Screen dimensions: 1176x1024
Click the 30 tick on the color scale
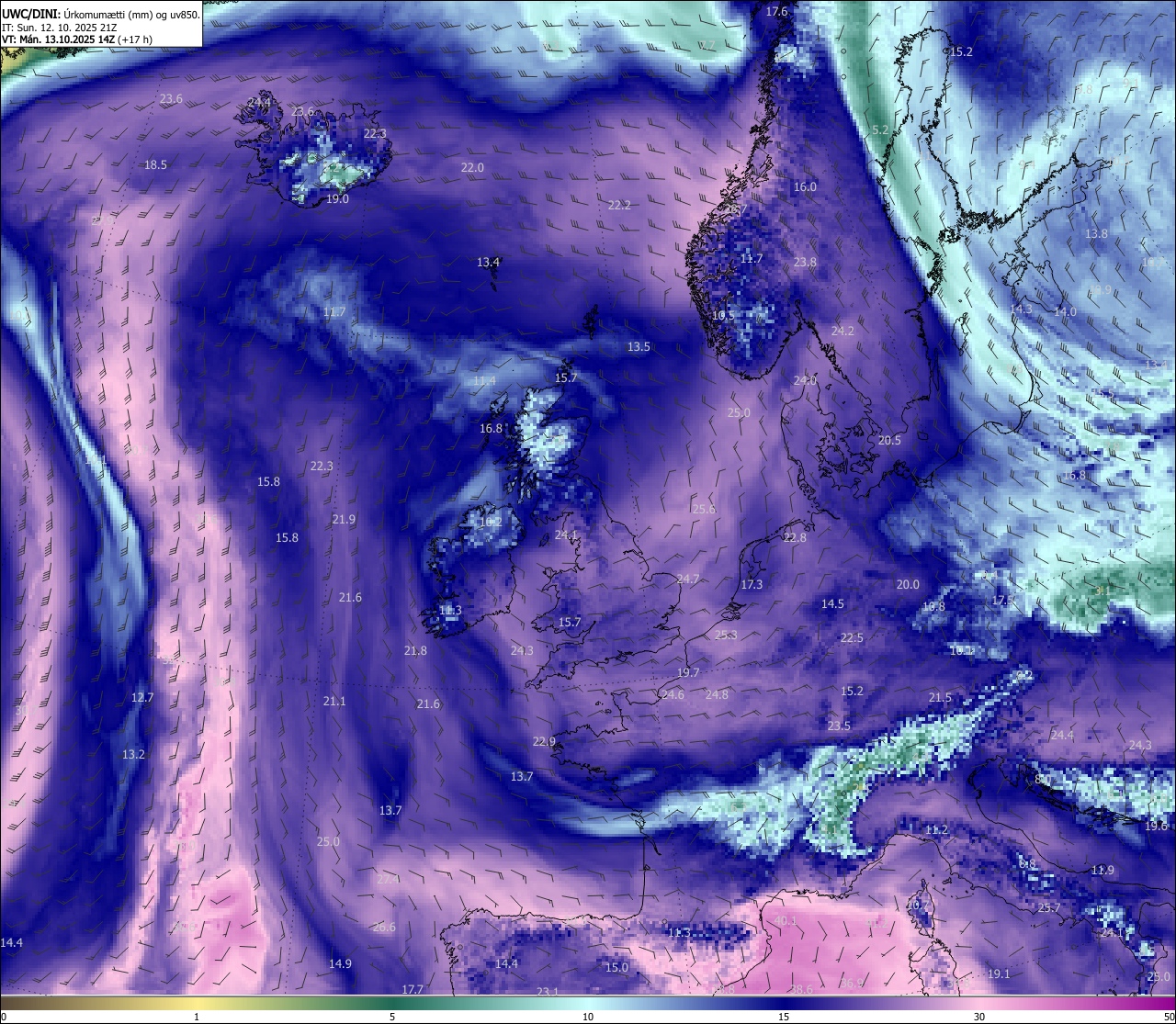pos(979,1017)
